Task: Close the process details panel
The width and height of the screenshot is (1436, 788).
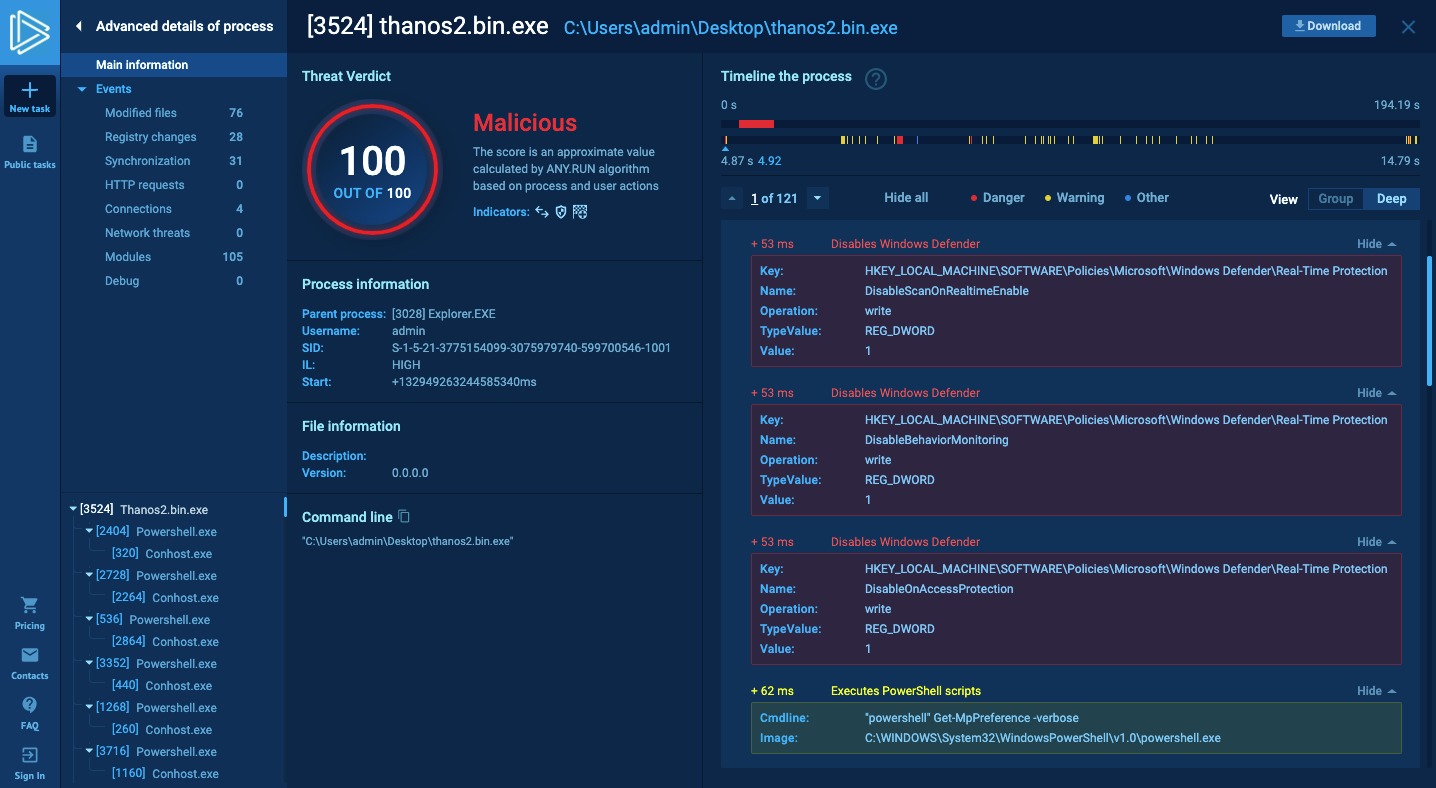Action: pos(1408,27)
